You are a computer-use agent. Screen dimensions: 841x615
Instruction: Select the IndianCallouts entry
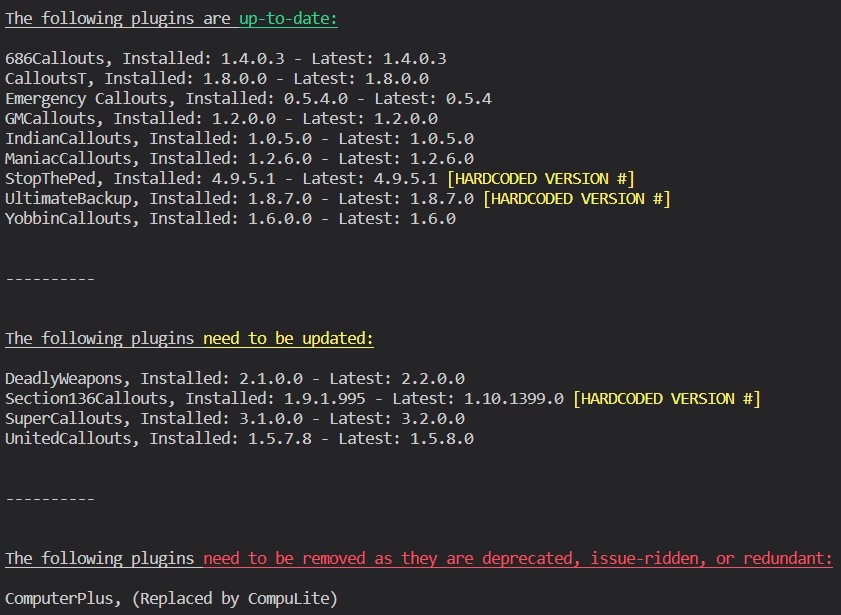72,139
